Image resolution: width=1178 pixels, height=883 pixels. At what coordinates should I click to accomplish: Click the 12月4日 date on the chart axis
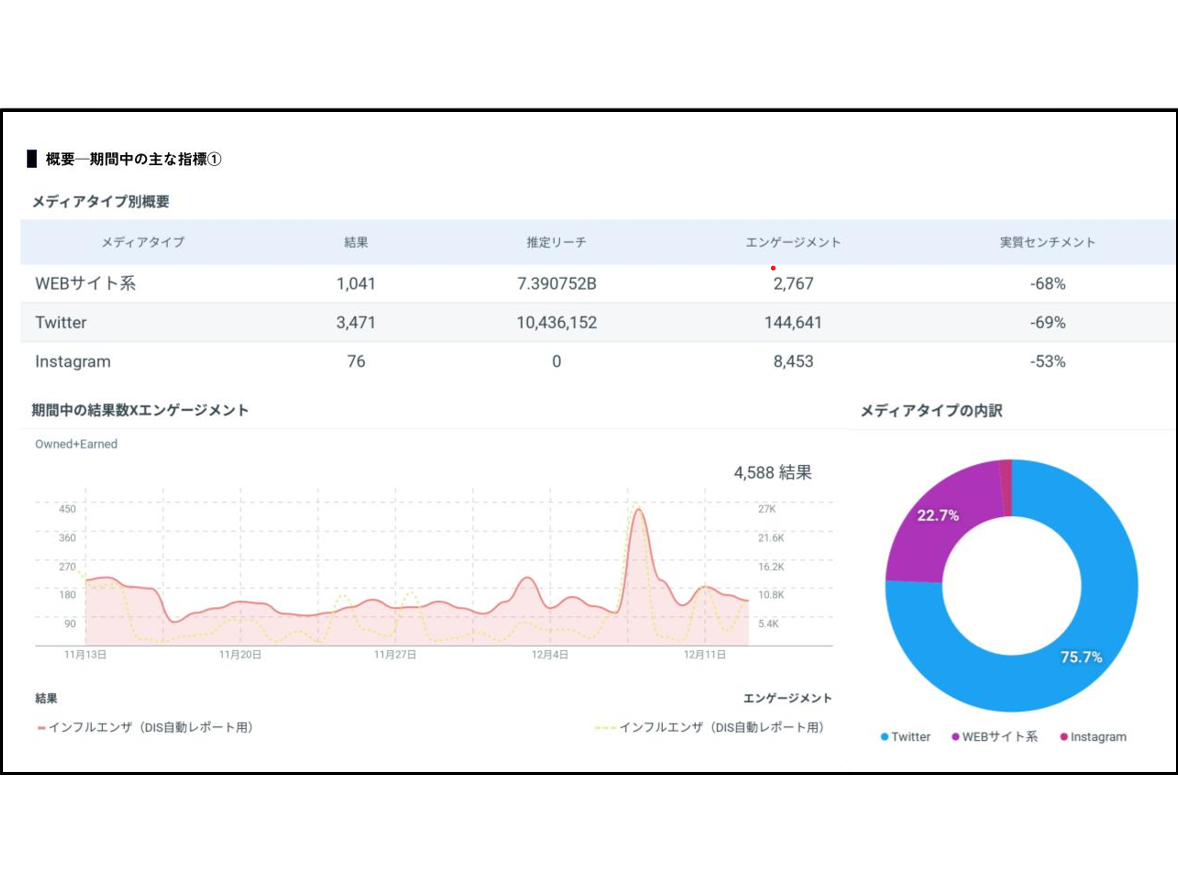549,655
